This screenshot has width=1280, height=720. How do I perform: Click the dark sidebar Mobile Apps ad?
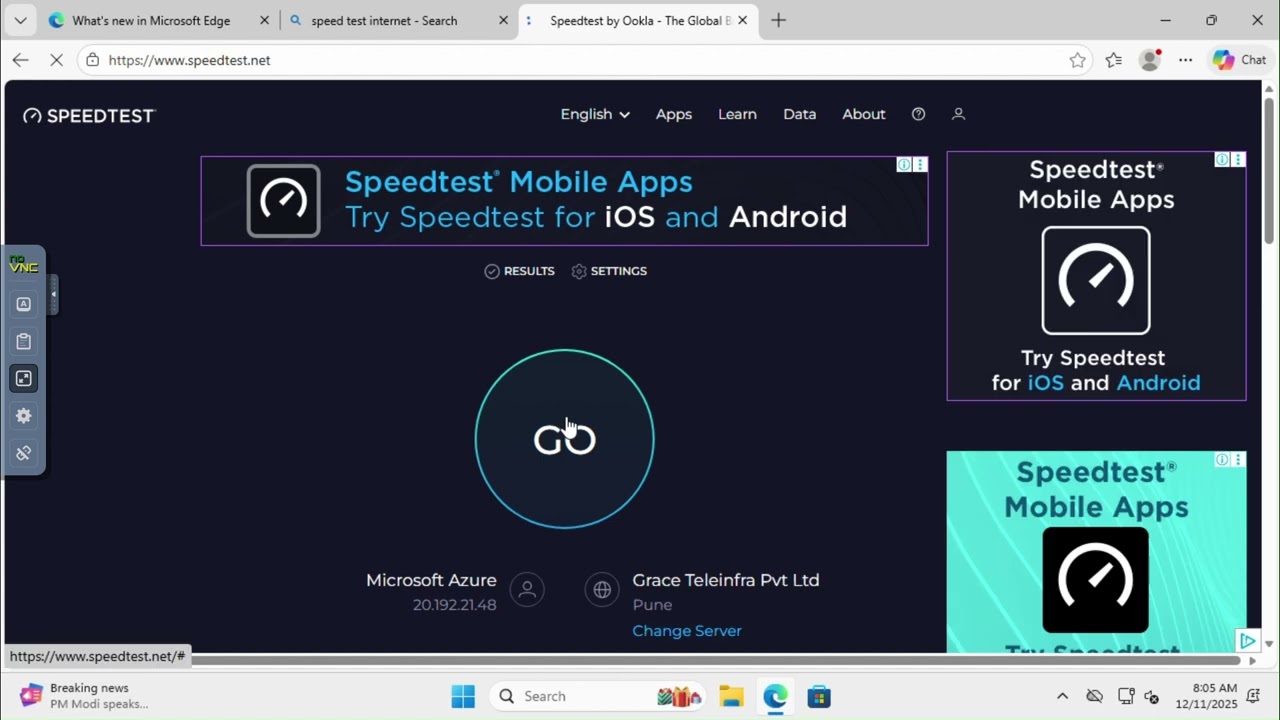tap(1096, 276)
